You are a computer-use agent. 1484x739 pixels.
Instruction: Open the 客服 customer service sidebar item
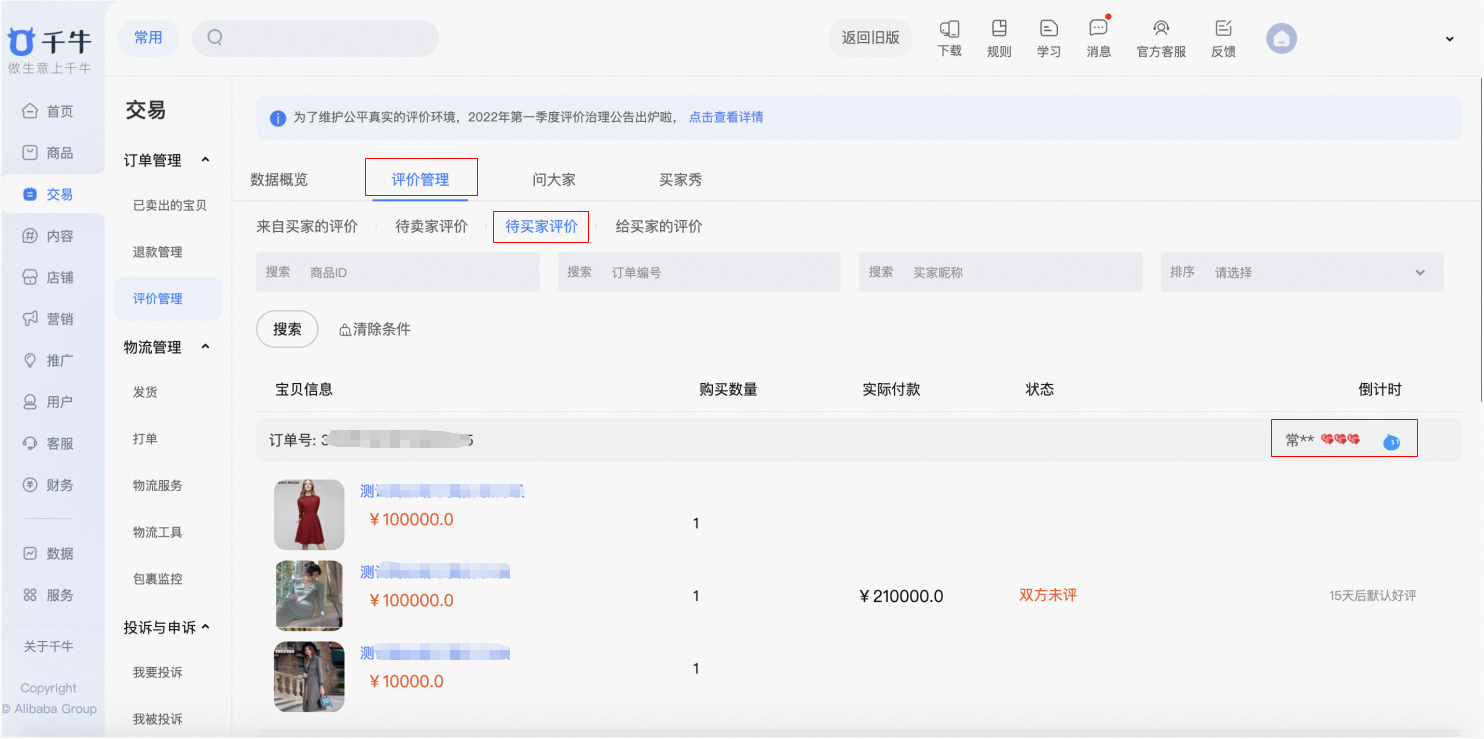pos(48,443)
